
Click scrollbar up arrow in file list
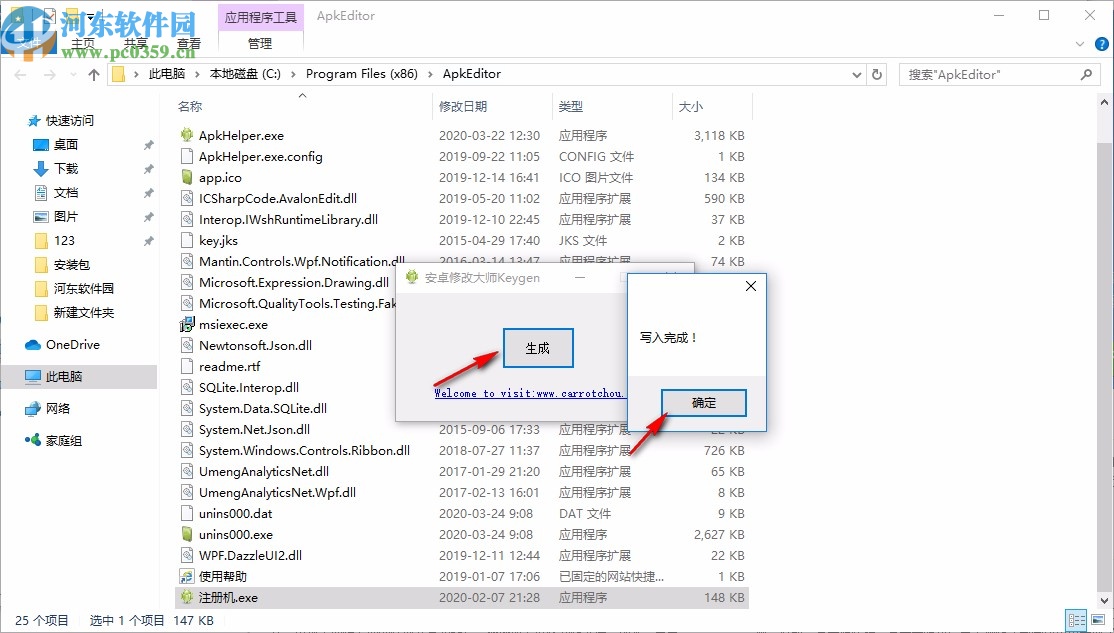point(1105,103)
